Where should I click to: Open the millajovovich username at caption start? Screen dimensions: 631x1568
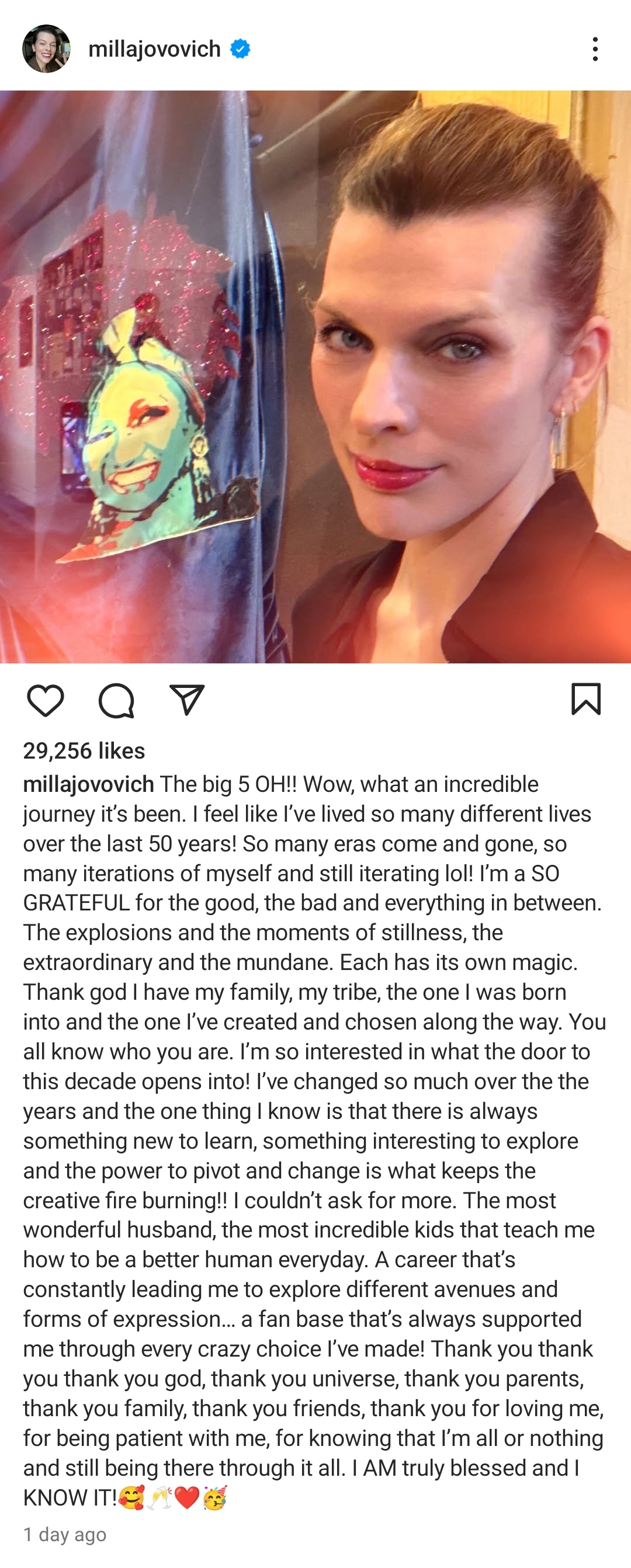tap(88, 784)
